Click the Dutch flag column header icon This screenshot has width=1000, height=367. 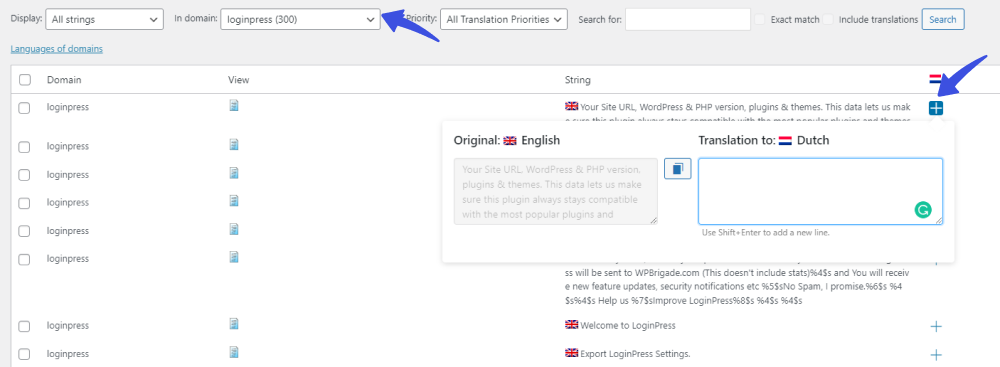936,80
